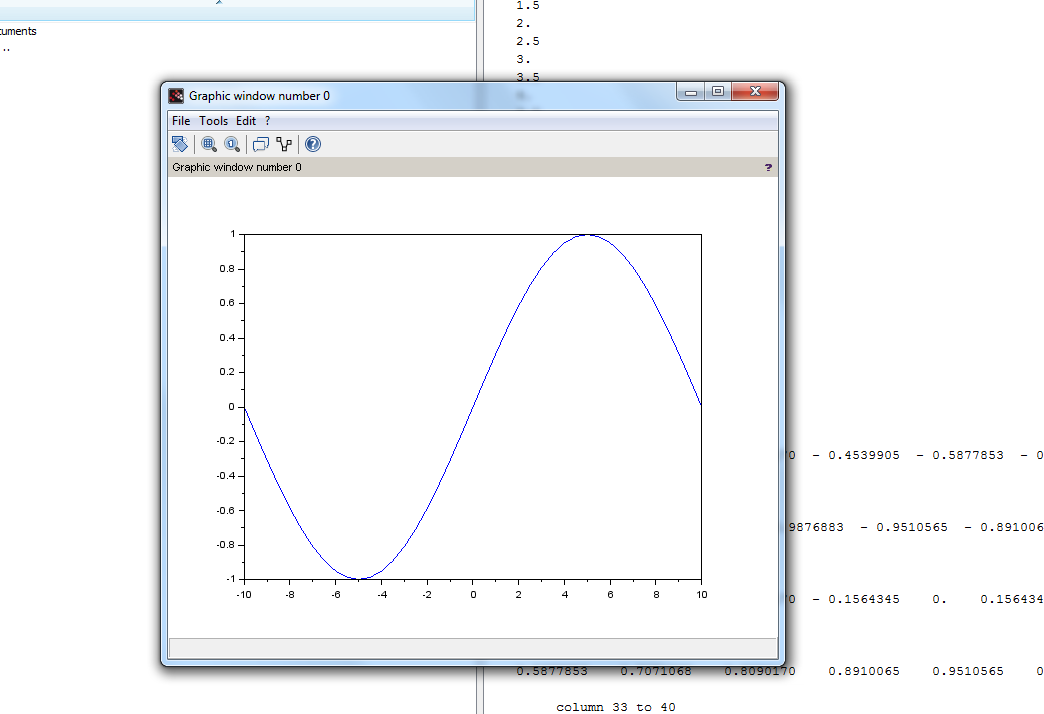The image size is (1044, 714).
Task: Click the 'column 33 to 40' console text
Action: [x=616, y=707]
